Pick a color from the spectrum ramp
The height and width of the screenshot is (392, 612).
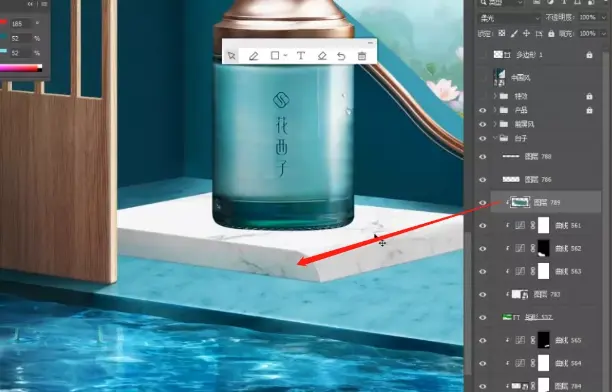tap(20, 68)
